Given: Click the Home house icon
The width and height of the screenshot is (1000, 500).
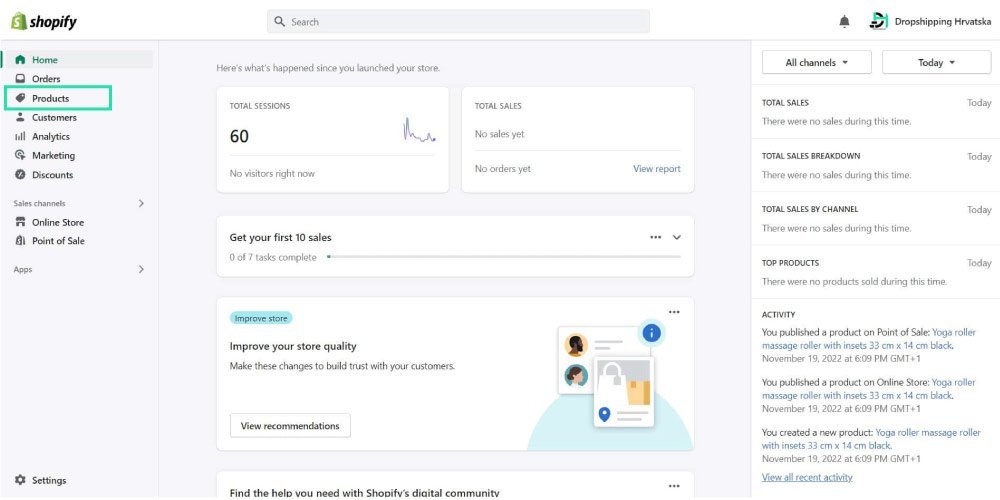Looking at the screenshot, I should pyautogui.click(x=20, y=60).
